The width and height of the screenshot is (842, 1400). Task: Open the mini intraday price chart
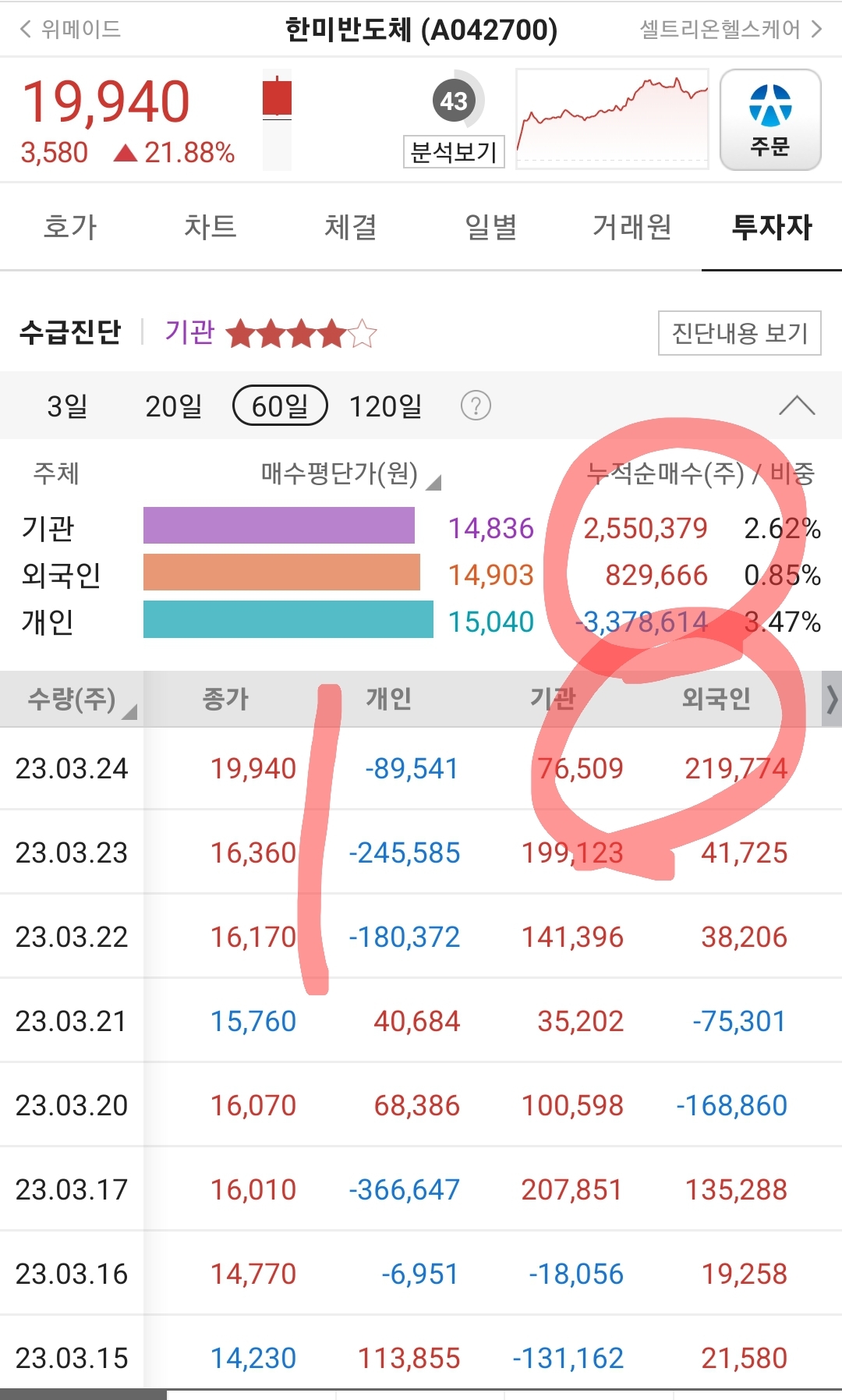click(612, 119)
